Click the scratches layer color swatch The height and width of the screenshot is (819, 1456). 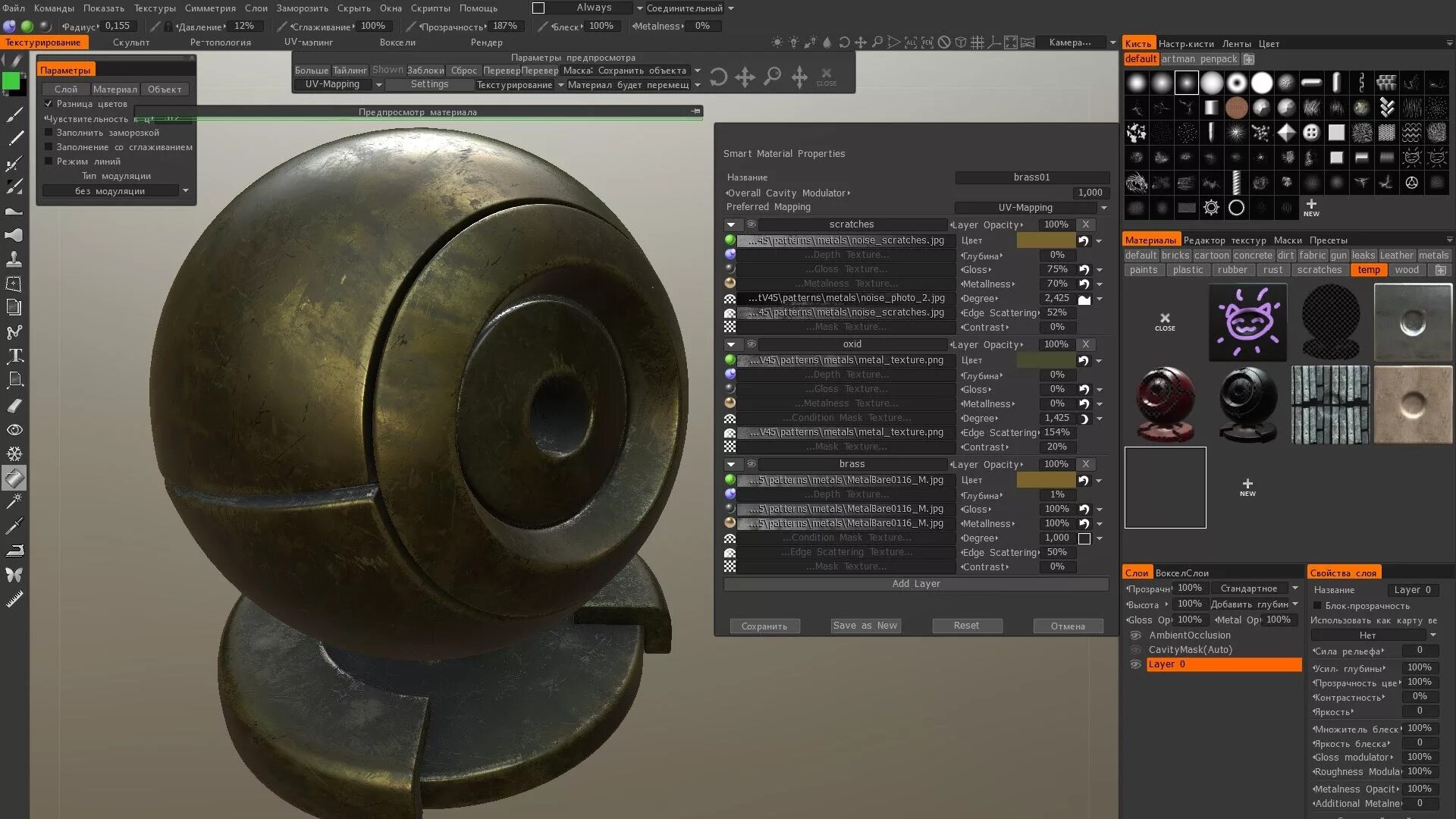tap(1045, 240)
